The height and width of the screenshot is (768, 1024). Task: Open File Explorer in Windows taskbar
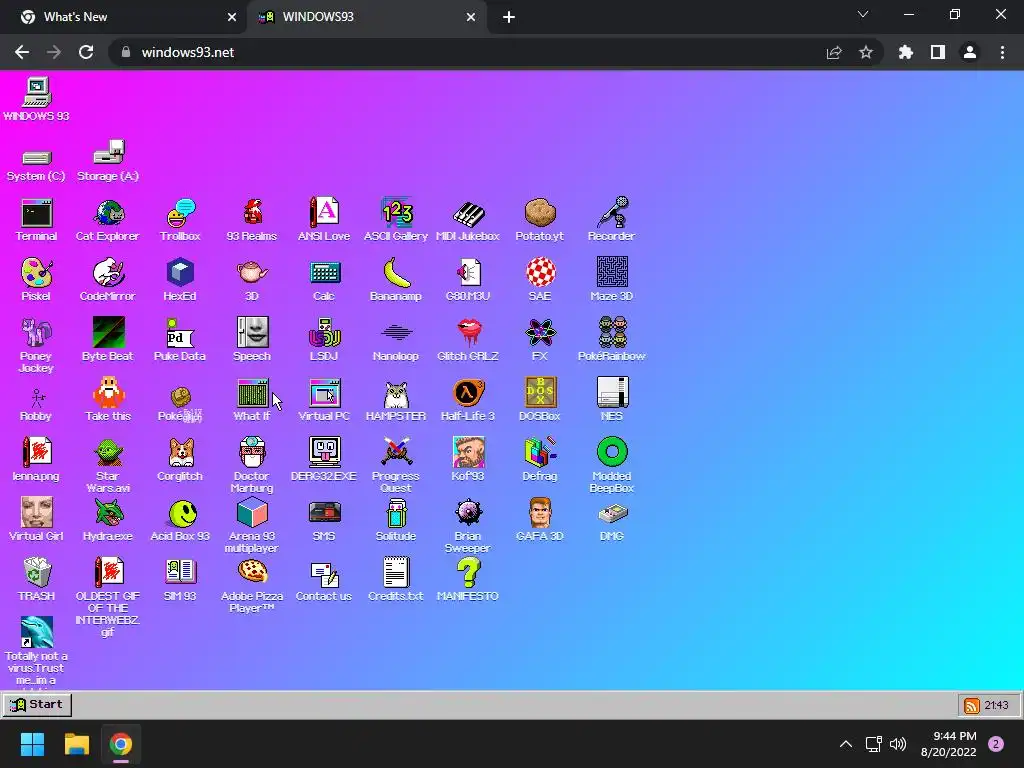coord(76,744)
